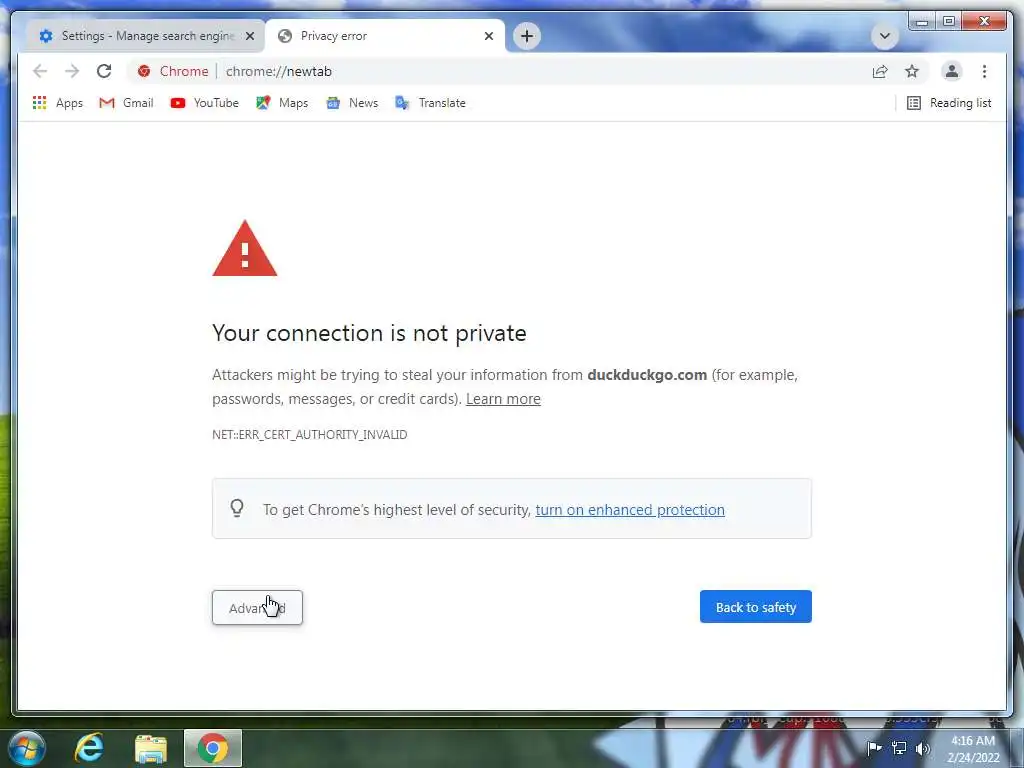Click the Chrome taskbar button
Viewport: 1024px width, 768px height.
[x=213, y=748]
